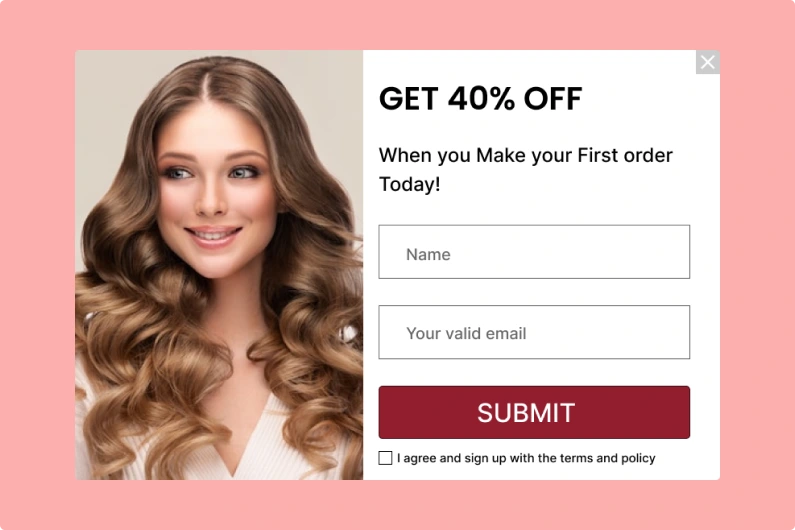The height and width of the screenshot is (530, 795).
Task: Click the woman's portrait photo
Action: click(x=219, y=265)
